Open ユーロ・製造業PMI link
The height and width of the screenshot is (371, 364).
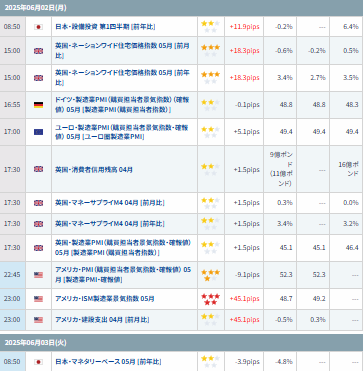click(x=122, y=132)
